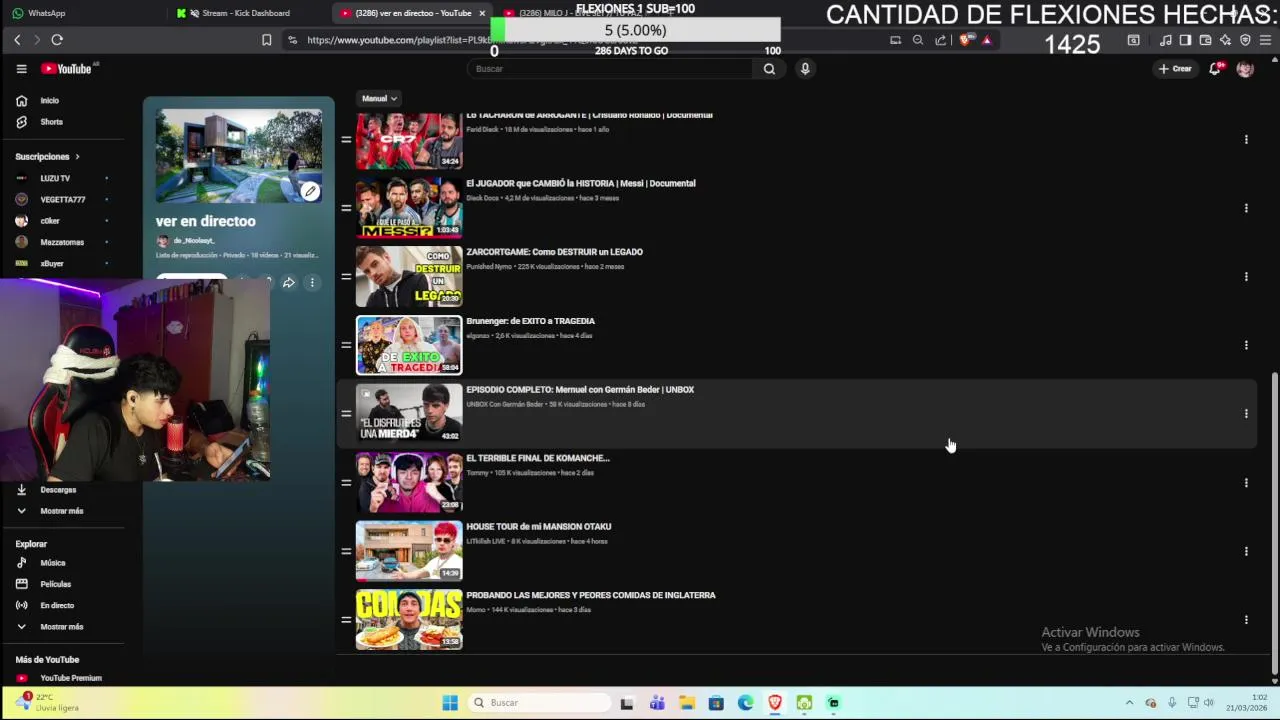Click the Brave Rewards triangle icon
Image resolution: width=1280 pixels, height=720 pixels.
pos(986,40)
